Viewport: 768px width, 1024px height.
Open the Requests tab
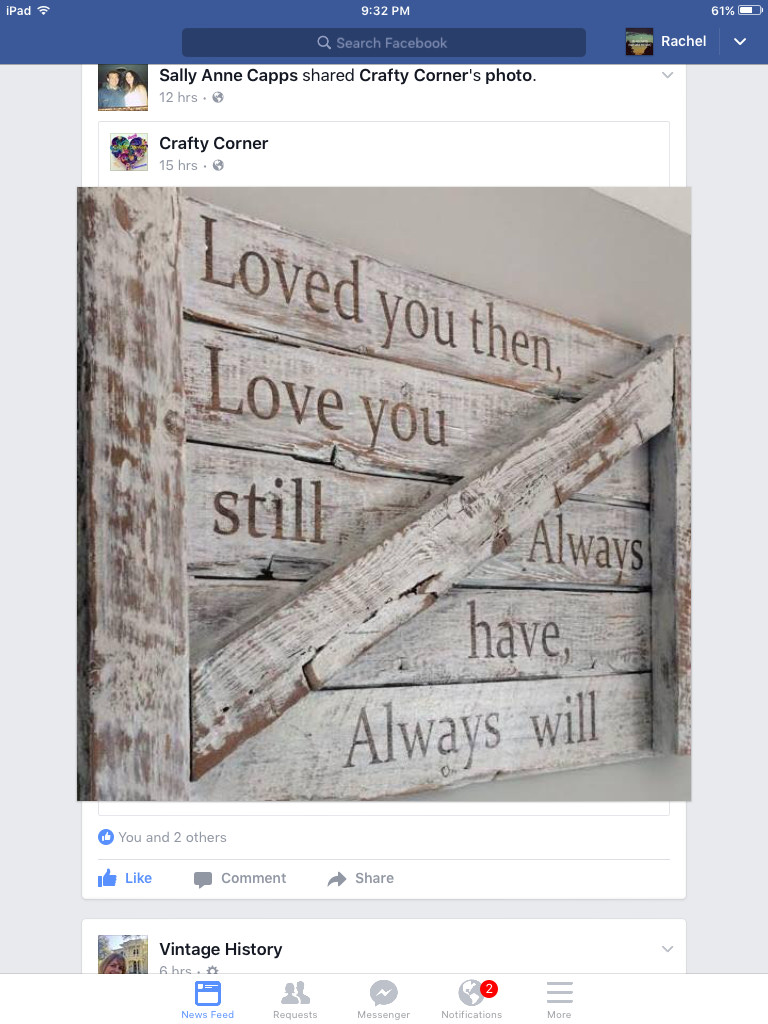295,1000
